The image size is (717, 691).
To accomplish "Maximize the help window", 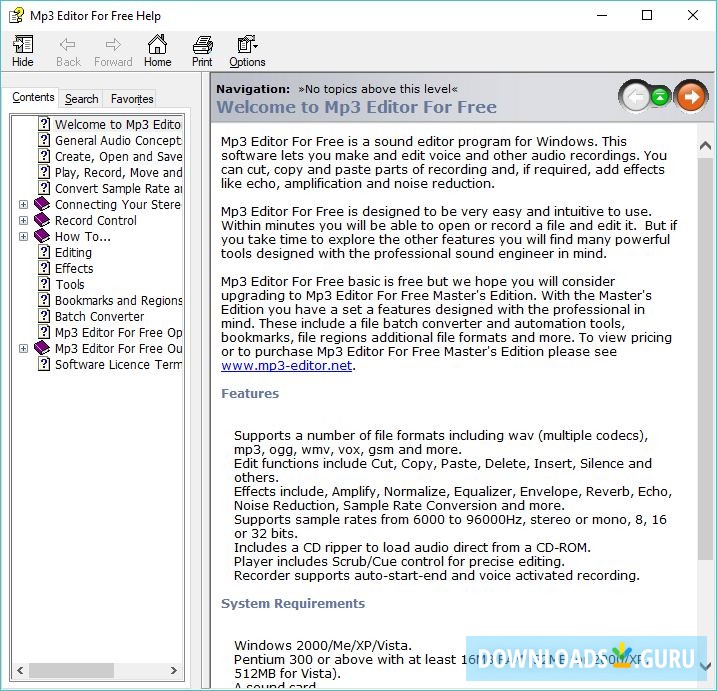I will [647, 16].
